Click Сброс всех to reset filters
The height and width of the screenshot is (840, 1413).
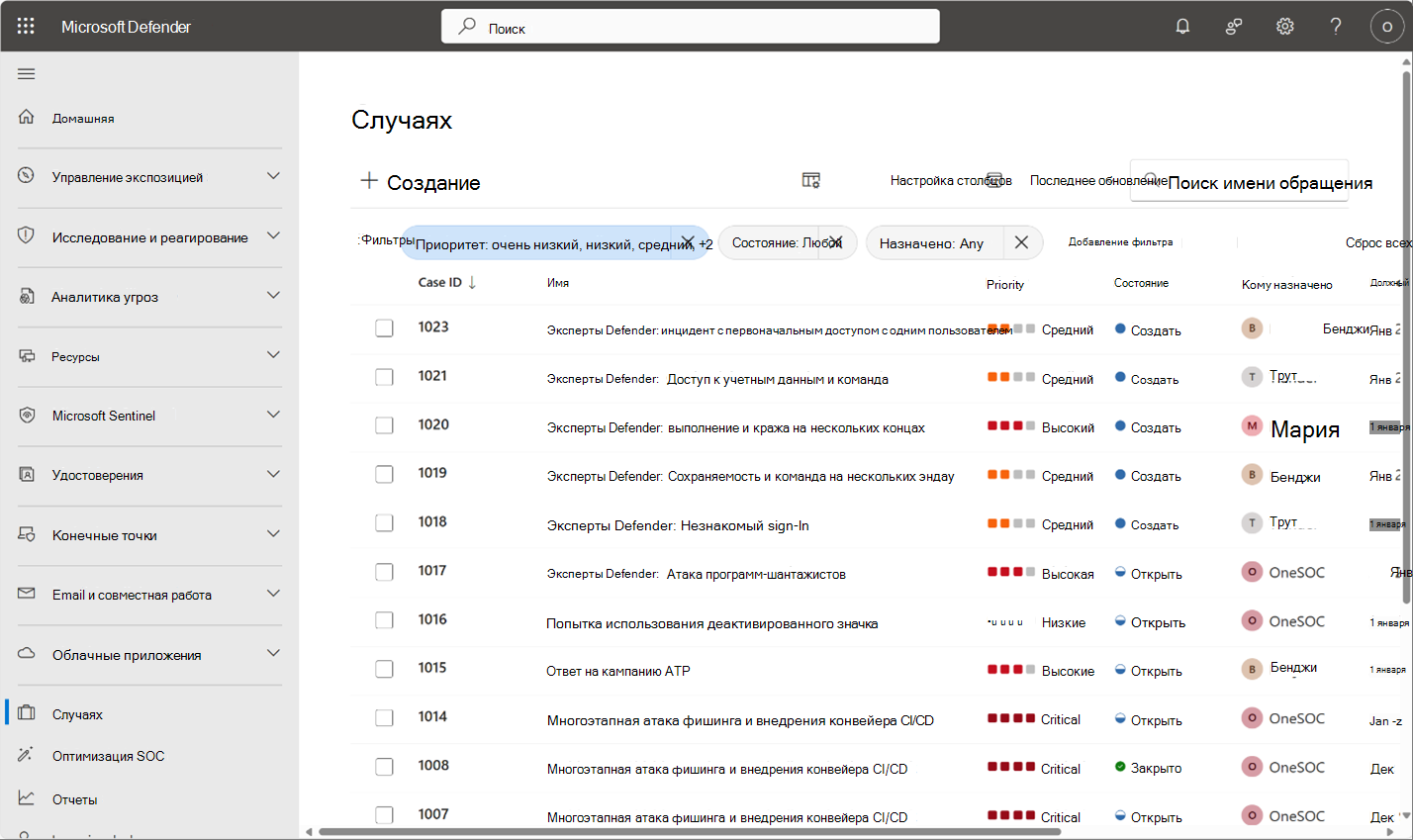1378,242
